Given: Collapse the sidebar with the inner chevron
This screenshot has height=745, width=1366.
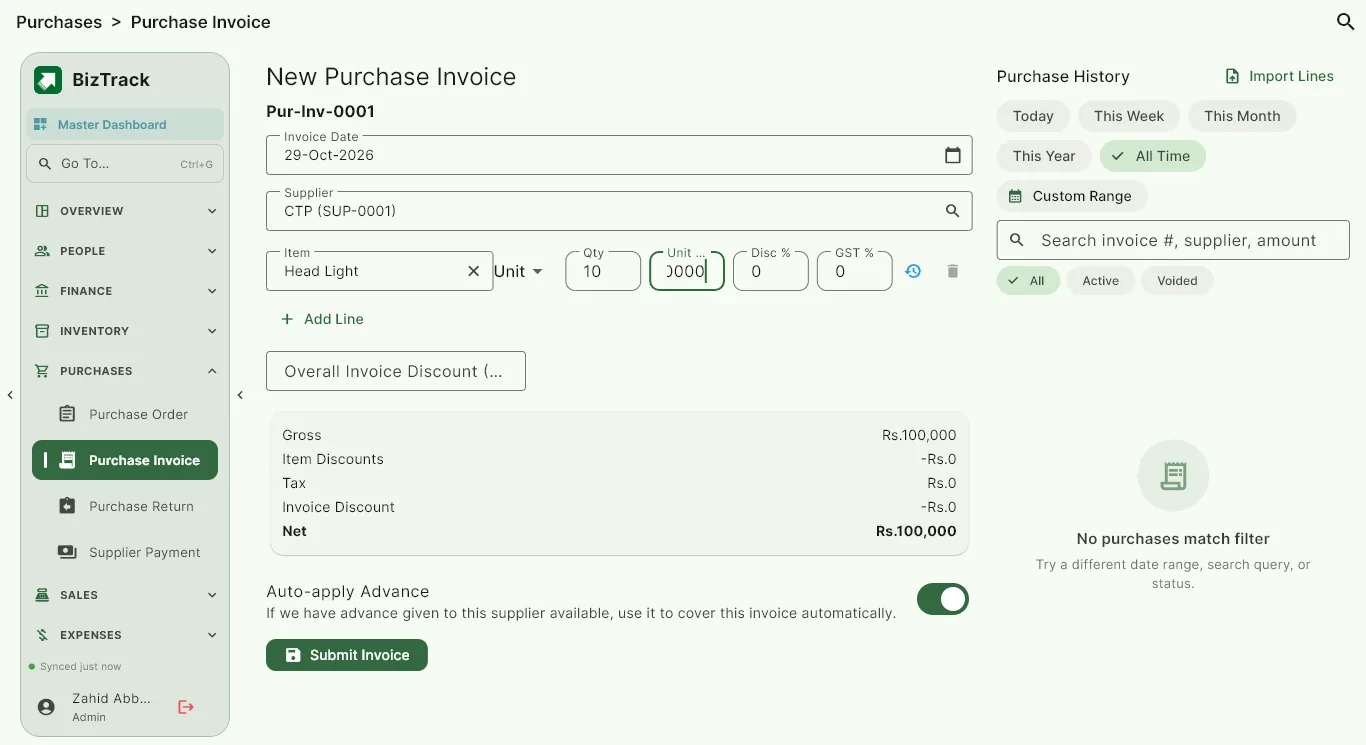Looking at the screenshot, I should point(240,395).
